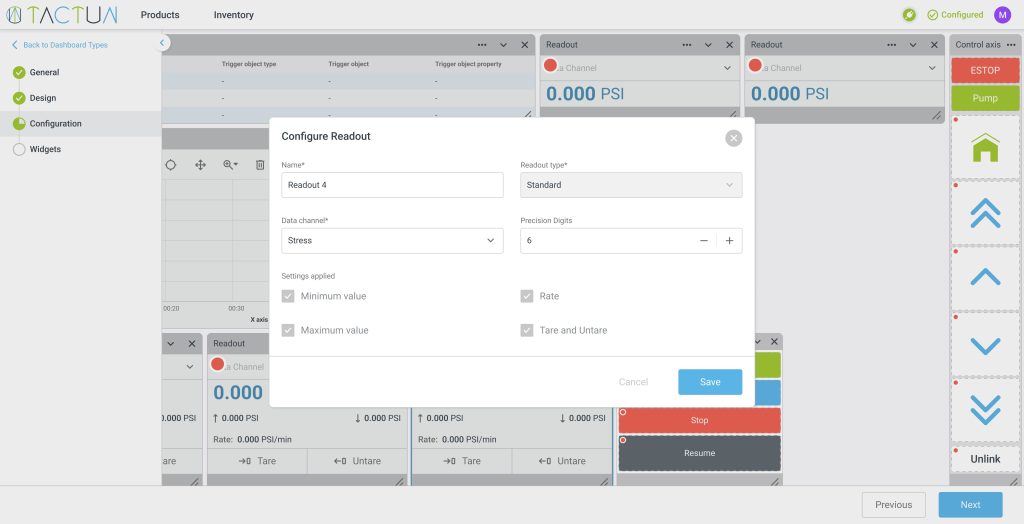
Task: Open the Products menu
Action: [160, 14]
